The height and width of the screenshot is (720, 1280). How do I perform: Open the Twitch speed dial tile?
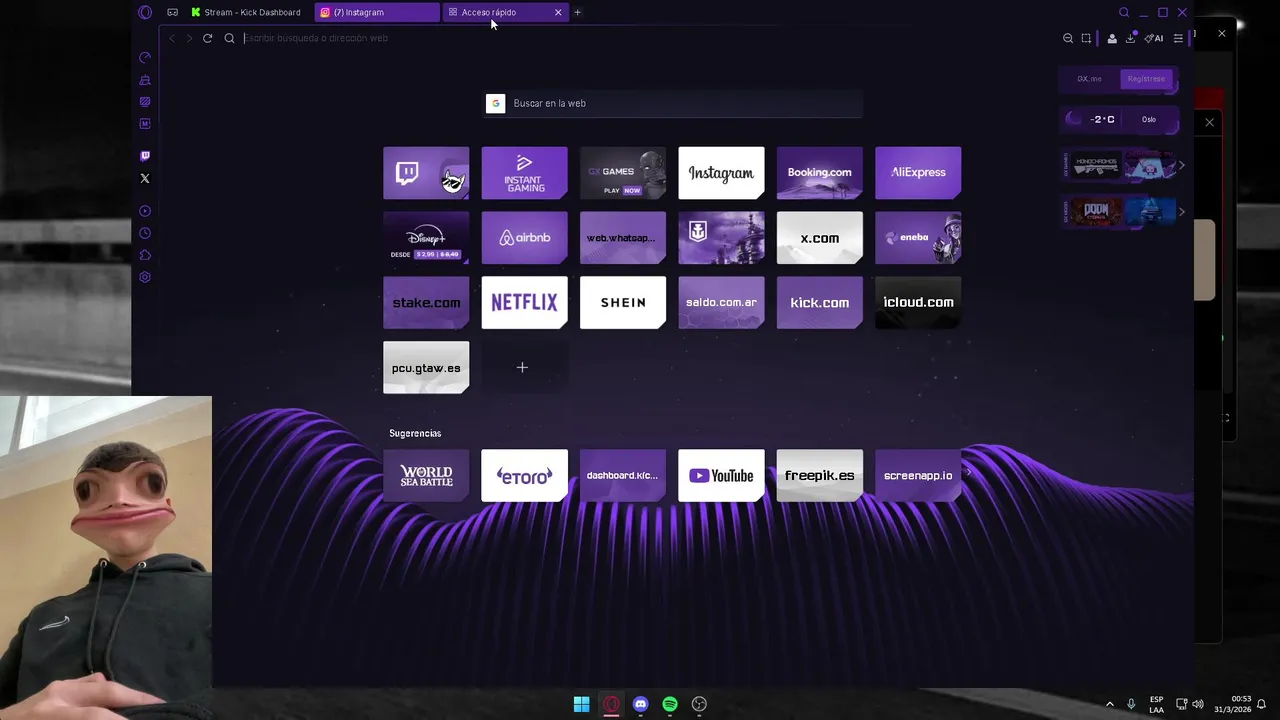[426, 172]
